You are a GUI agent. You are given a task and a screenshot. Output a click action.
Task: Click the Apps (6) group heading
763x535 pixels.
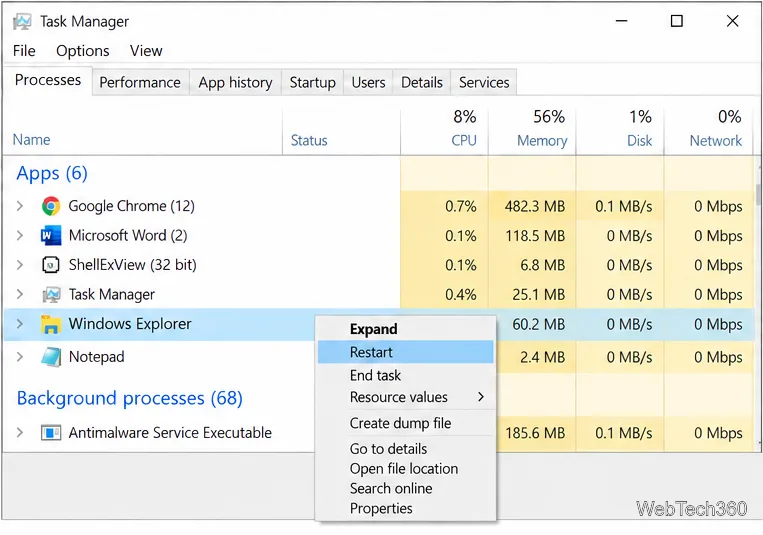pyautogui.click(x=52, y=173)
